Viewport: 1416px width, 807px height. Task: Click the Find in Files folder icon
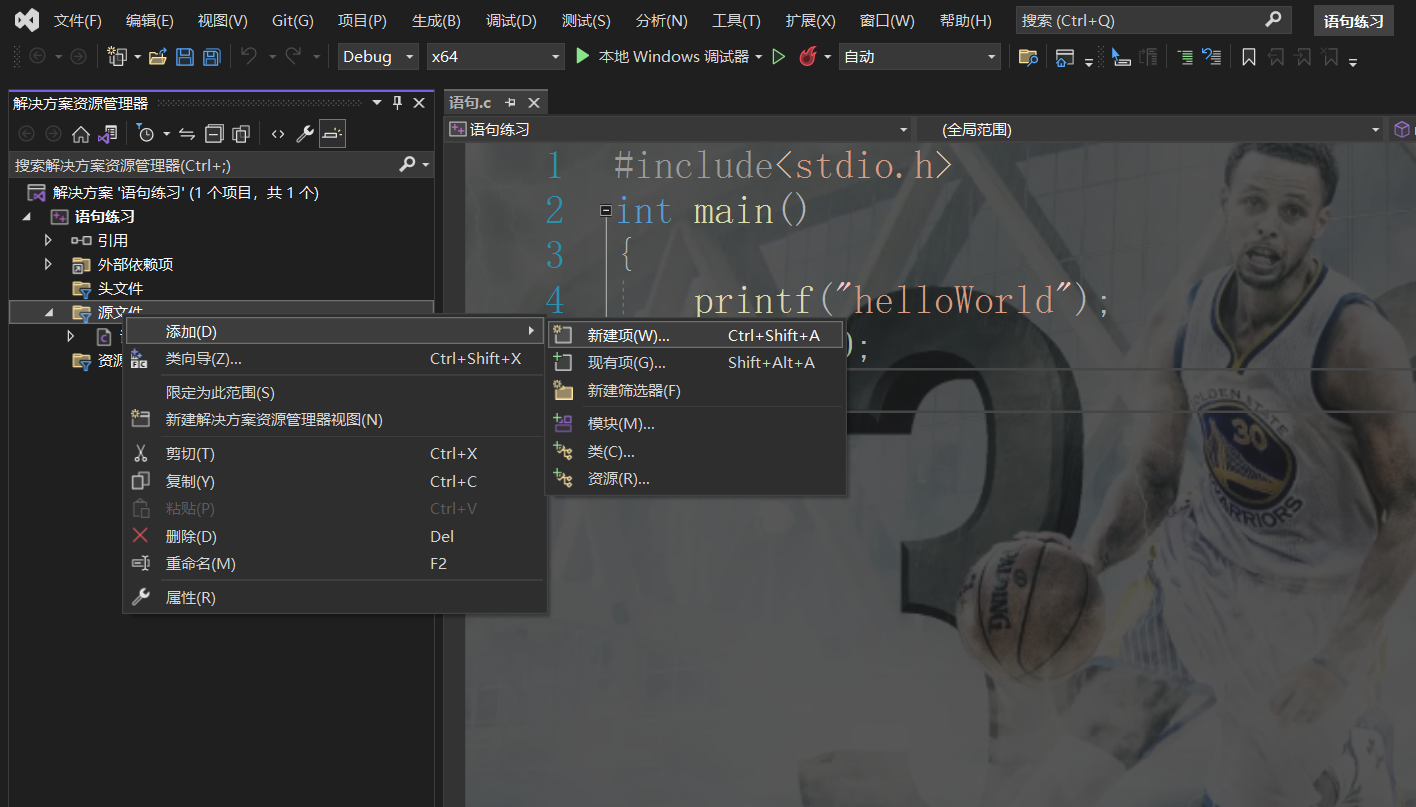[x=1027, y=57]
